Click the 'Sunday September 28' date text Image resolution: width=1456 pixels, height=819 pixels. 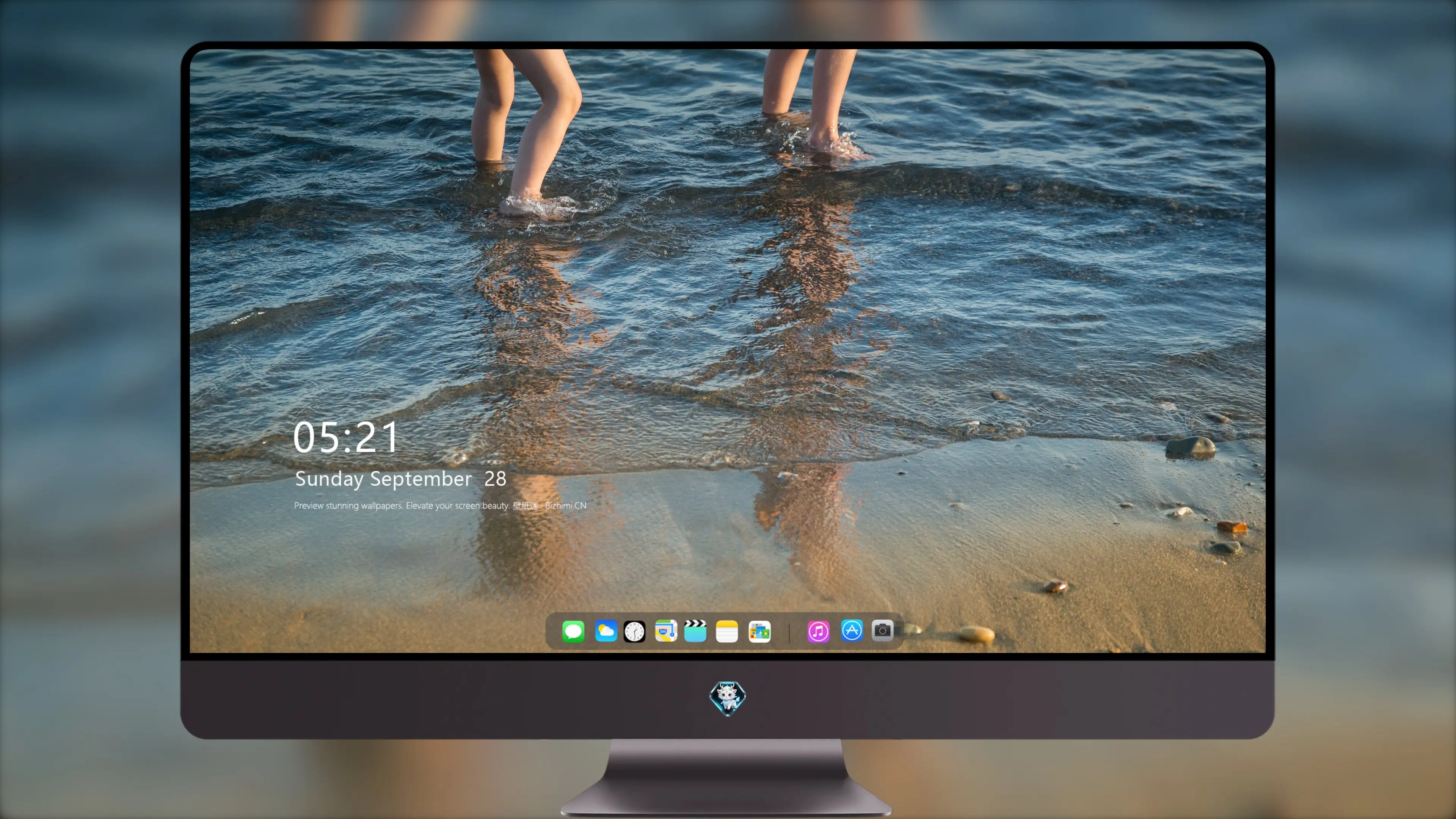tap(401, 479)
